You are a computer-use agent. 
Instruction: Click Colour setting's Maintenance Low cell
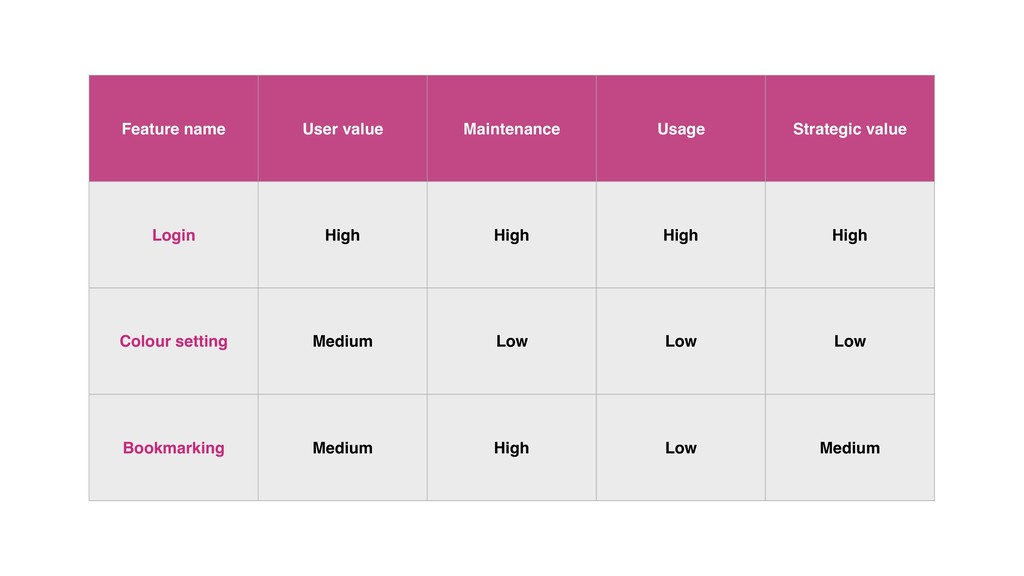coord(511,341)
